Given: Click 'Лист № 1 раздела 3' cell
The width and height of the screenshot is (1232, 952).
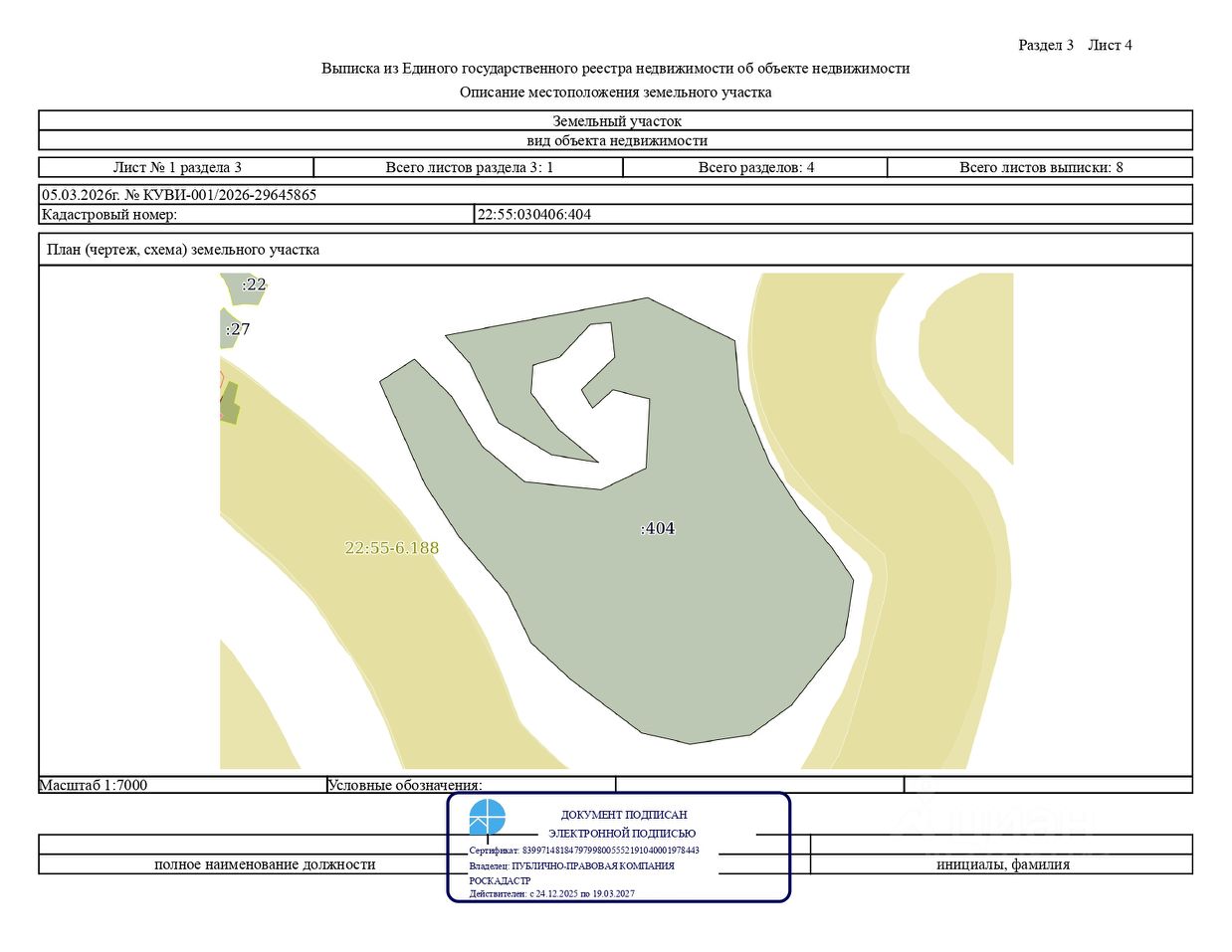Looking at the screenshot, I should [176, 167].
